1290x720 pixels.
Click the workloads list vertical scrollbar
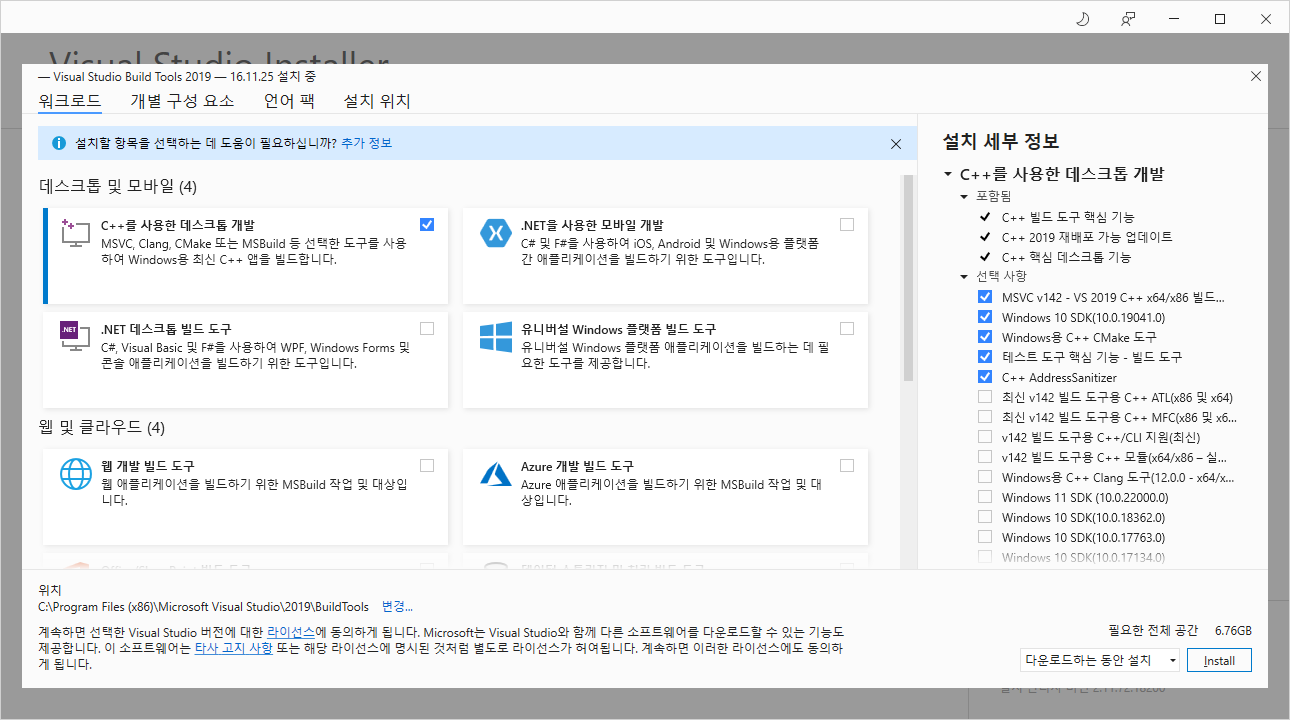coord(908,279)
